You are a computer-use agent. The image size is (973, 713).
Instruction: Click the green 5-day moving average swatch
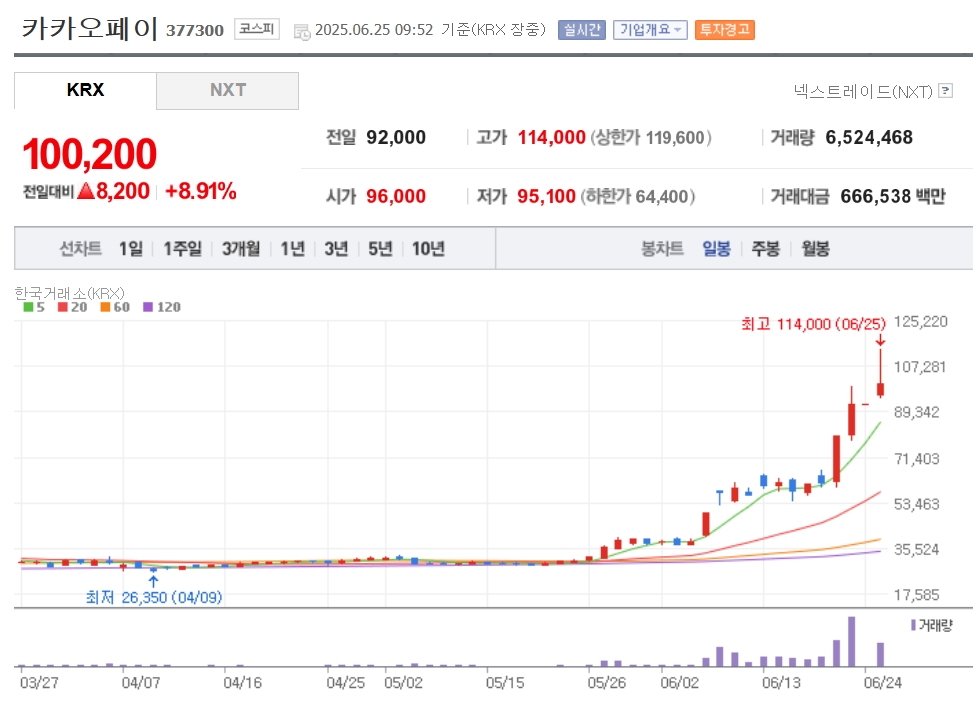(29, 307)
